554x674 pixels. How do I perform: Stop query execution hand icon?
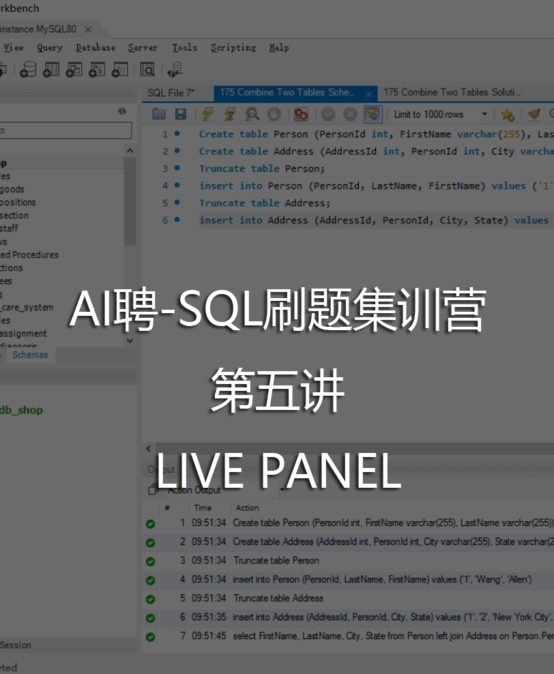pos(274,114)
